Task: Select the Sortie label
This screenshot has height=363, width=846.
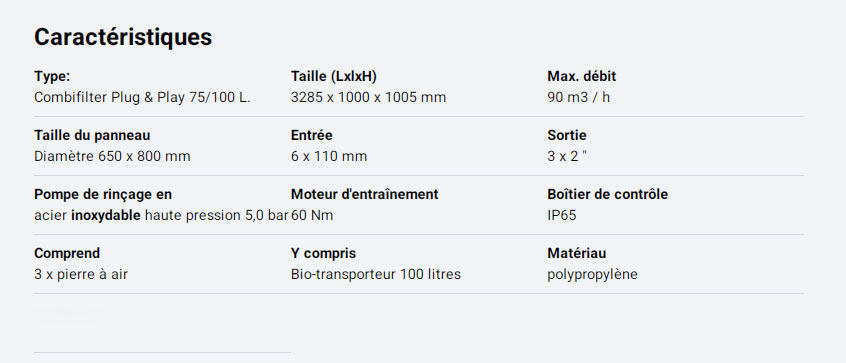Action: point(567,135)
